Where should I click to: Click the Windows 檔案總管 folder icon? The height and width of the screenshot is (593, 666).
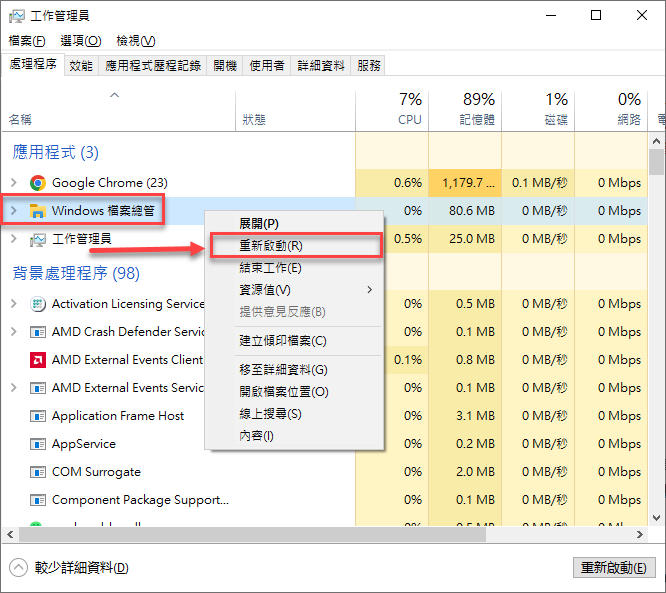38,211
